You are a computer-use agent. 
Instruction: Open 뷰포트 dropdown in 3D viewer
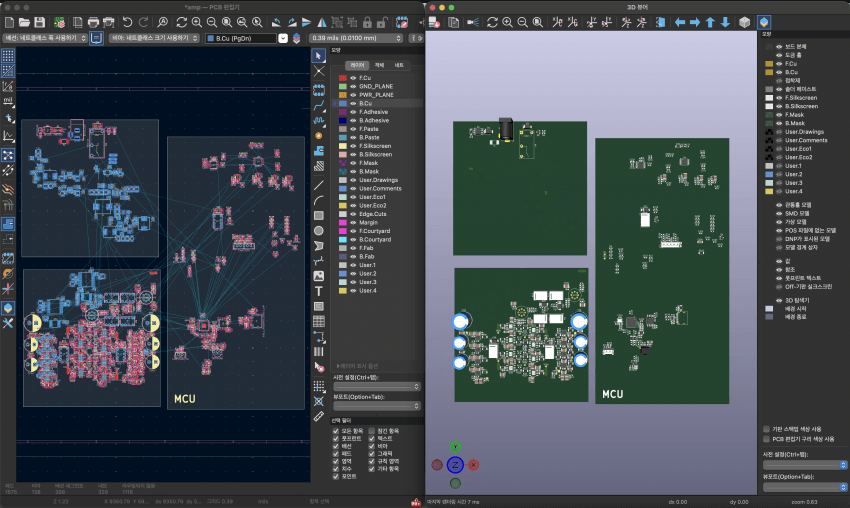[x=805, y=487]
